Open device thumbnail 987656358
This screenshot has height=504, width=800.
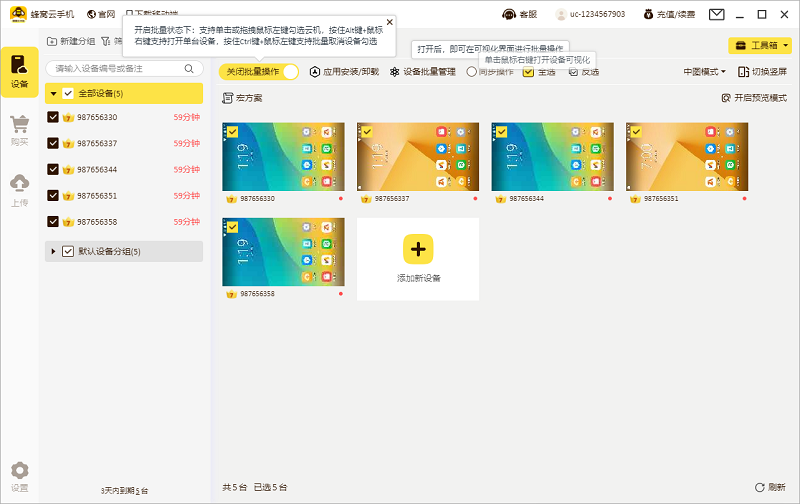(x=283, y=252)
